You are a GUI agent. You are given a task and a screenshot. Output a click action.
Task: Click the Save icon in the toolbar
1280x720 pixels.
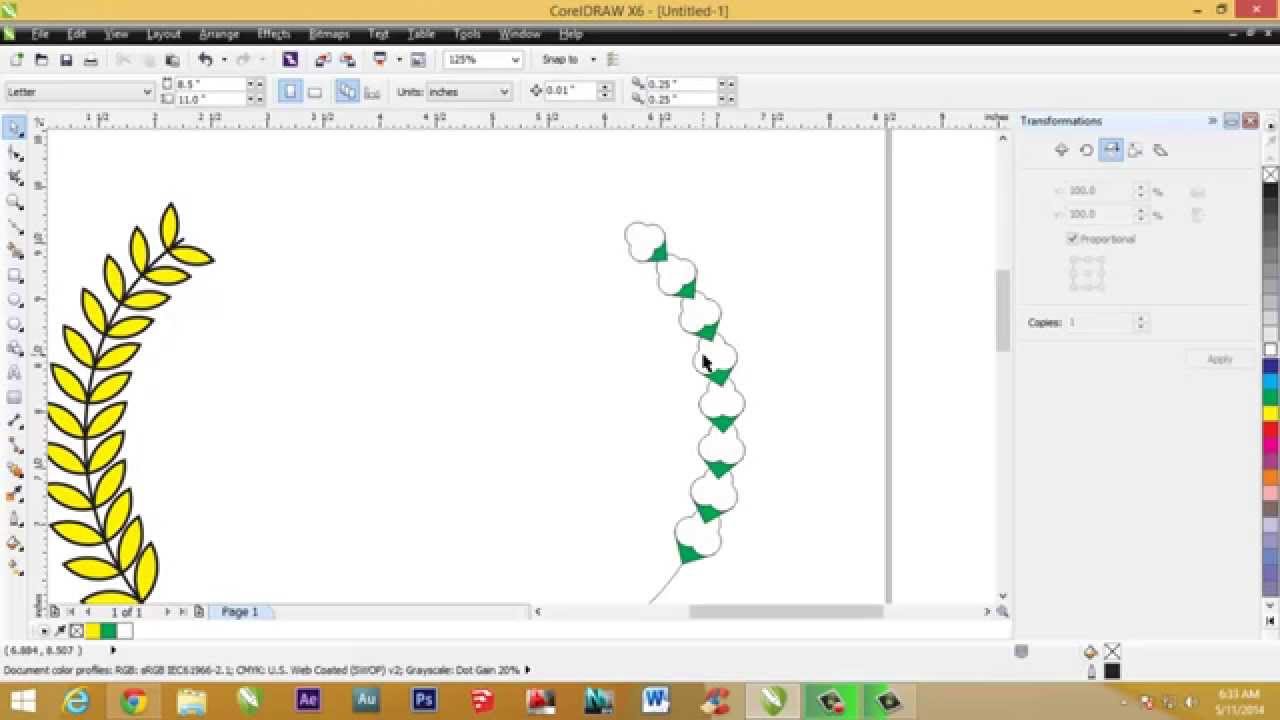(x=66, y=60)
